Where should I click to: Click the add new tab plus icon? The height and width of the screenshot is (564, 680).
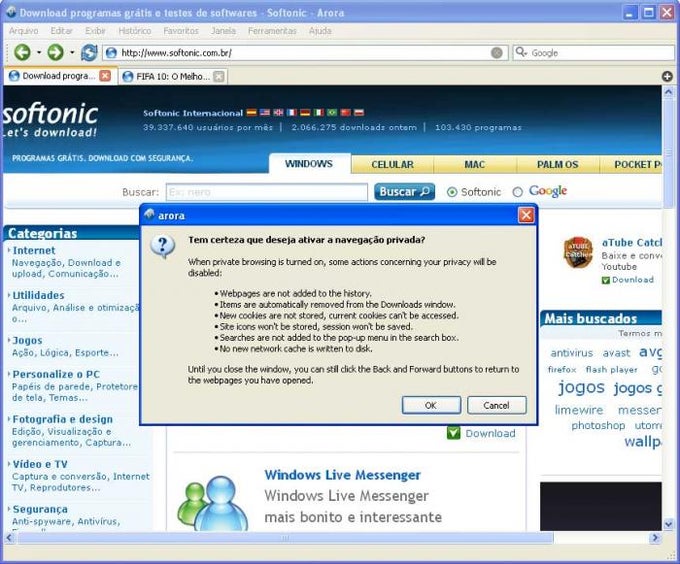667,77
